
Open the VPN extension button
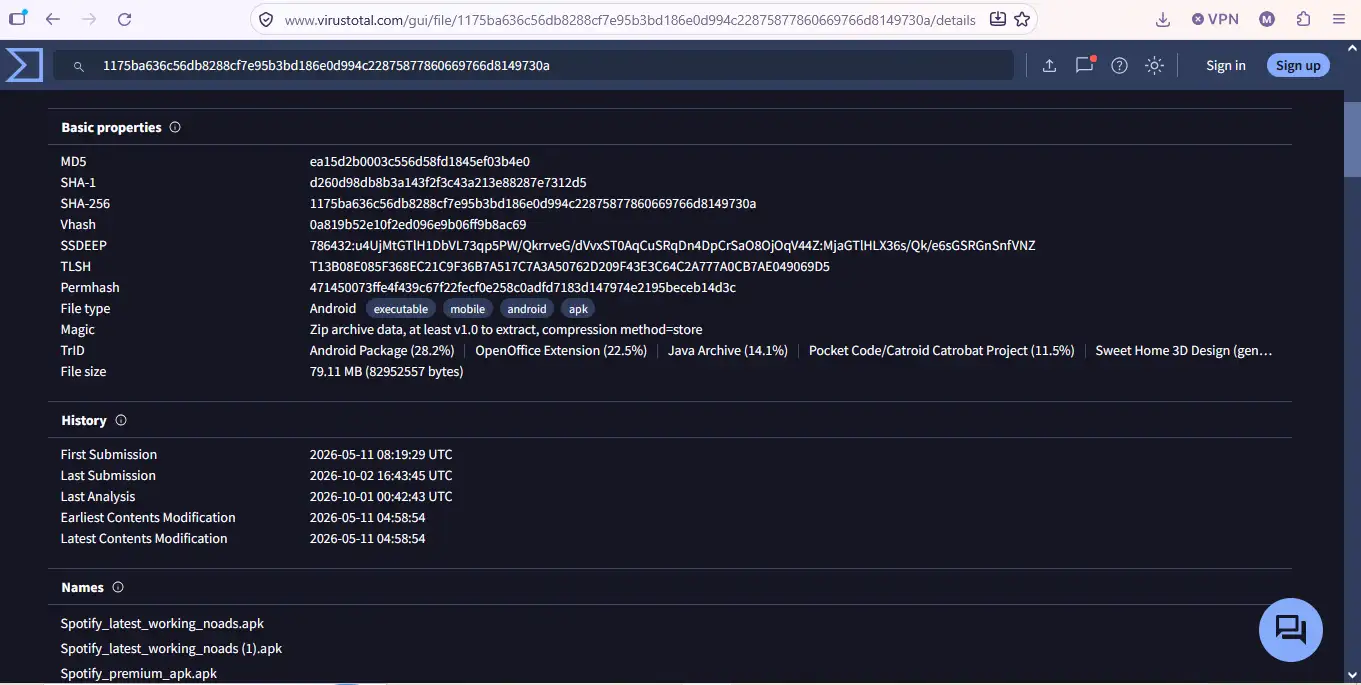click(1216, 19)
